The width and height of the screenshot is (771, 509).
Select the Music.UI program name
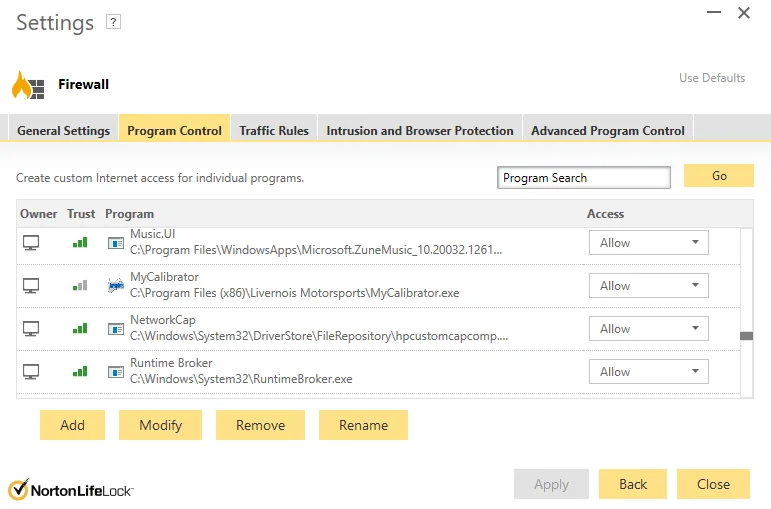coord(152,234)
